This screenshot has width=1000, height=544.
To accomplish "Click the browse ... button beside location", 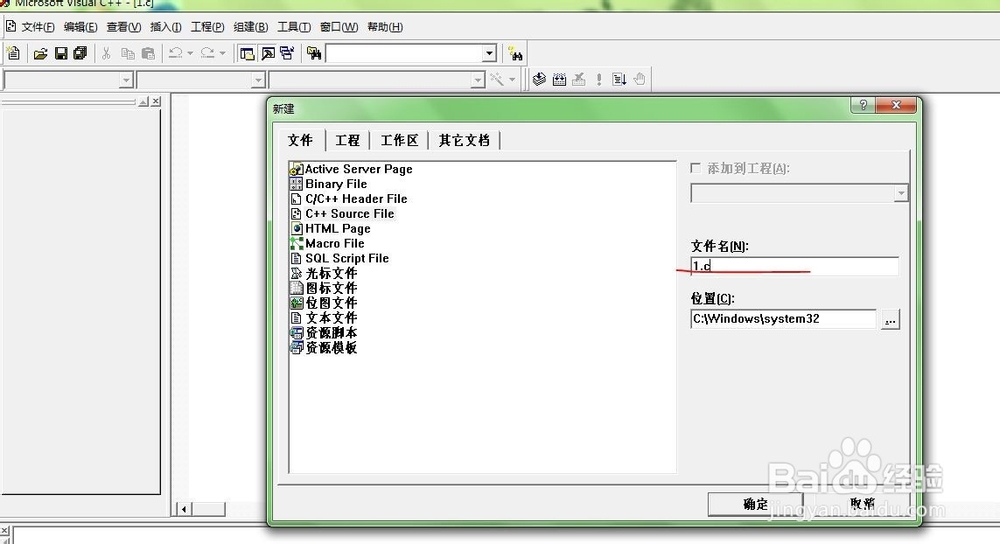I will click(x=890, y=320).
